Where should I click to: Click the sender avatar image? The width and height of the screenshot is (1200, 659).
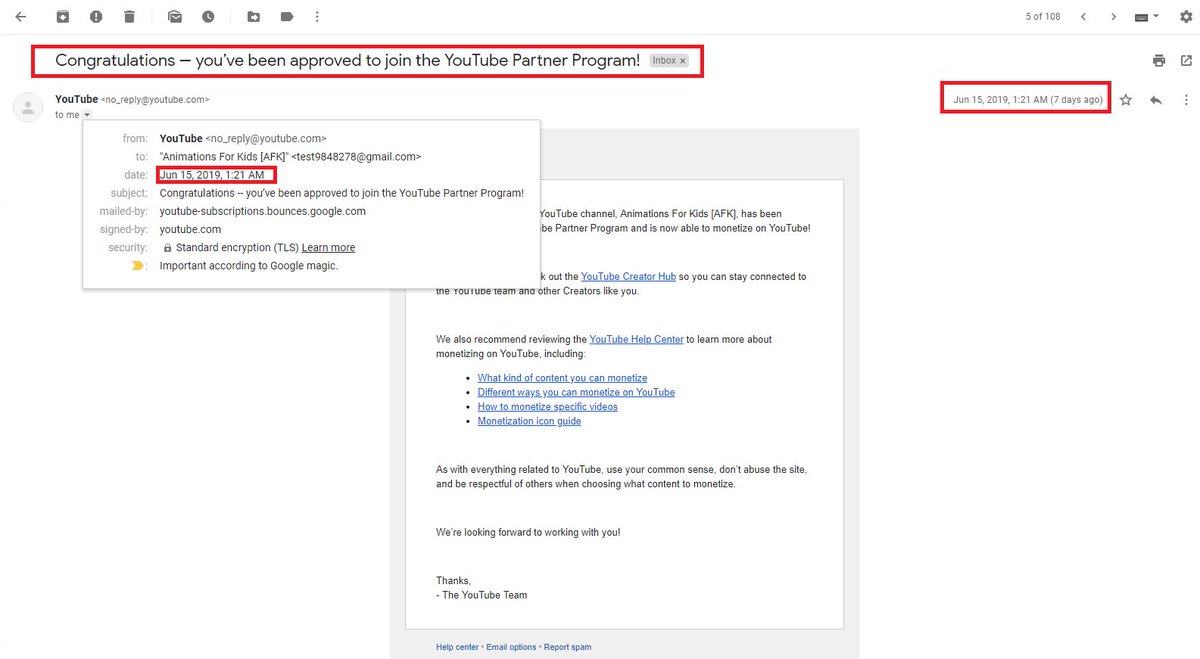(28, 107)
